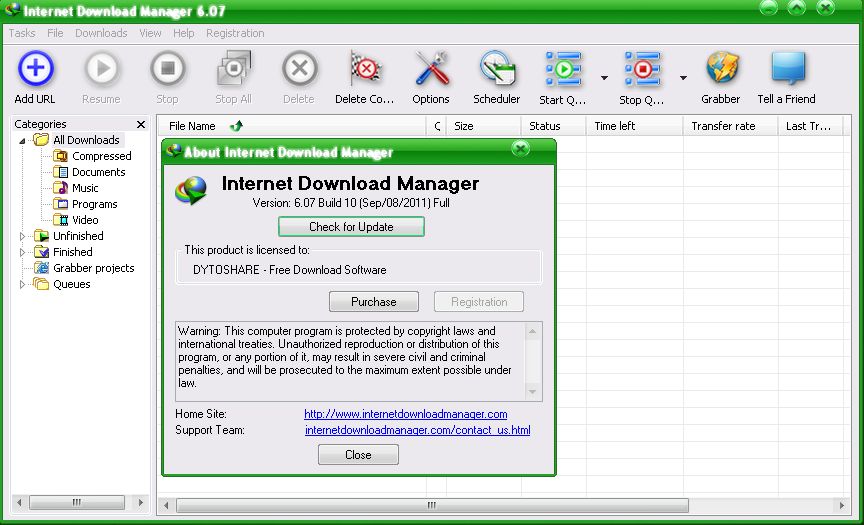Click the 'DYTOSHARE - Free Download Software' license text

(x=290, y=270)
